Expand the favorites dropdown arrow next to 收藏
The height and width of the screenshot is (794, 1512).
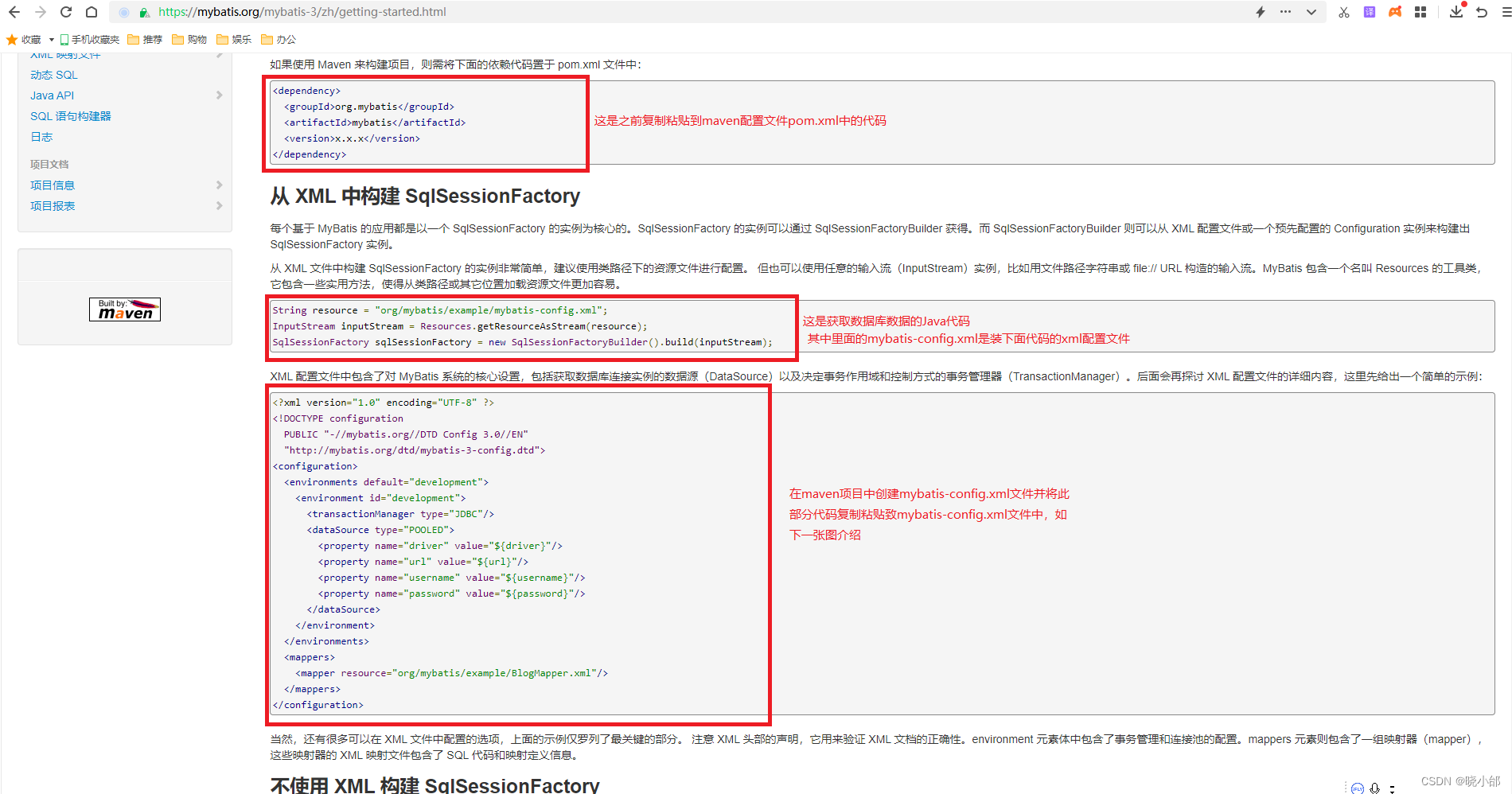(52, 40)
